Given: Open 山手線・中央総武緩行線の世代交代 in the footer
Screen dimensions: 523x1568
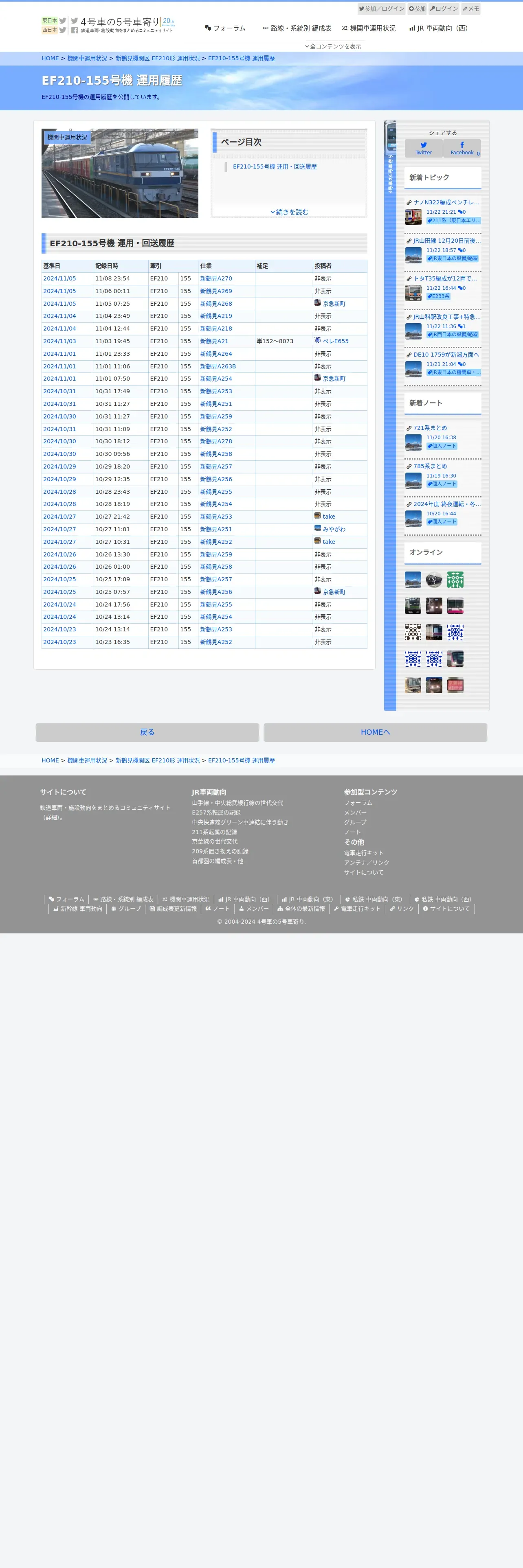Looking at the screenshot, I should tap(237, 803).
